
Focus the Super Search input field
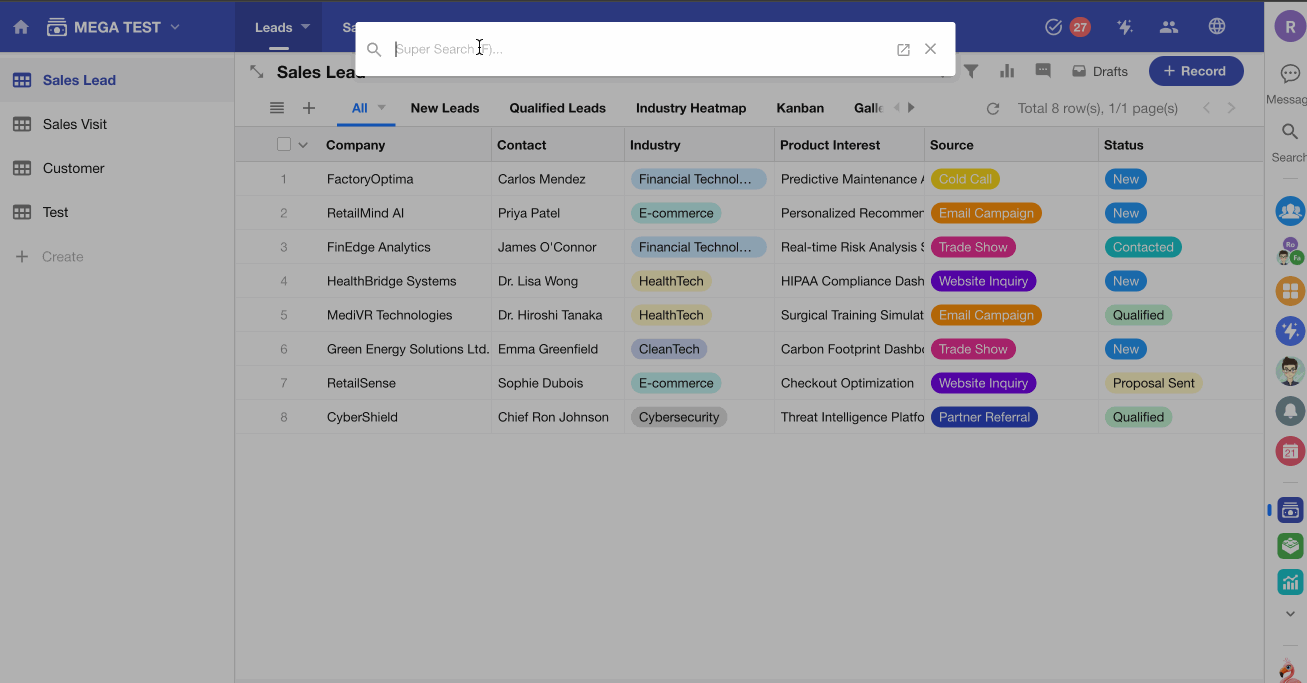(640, 49)
